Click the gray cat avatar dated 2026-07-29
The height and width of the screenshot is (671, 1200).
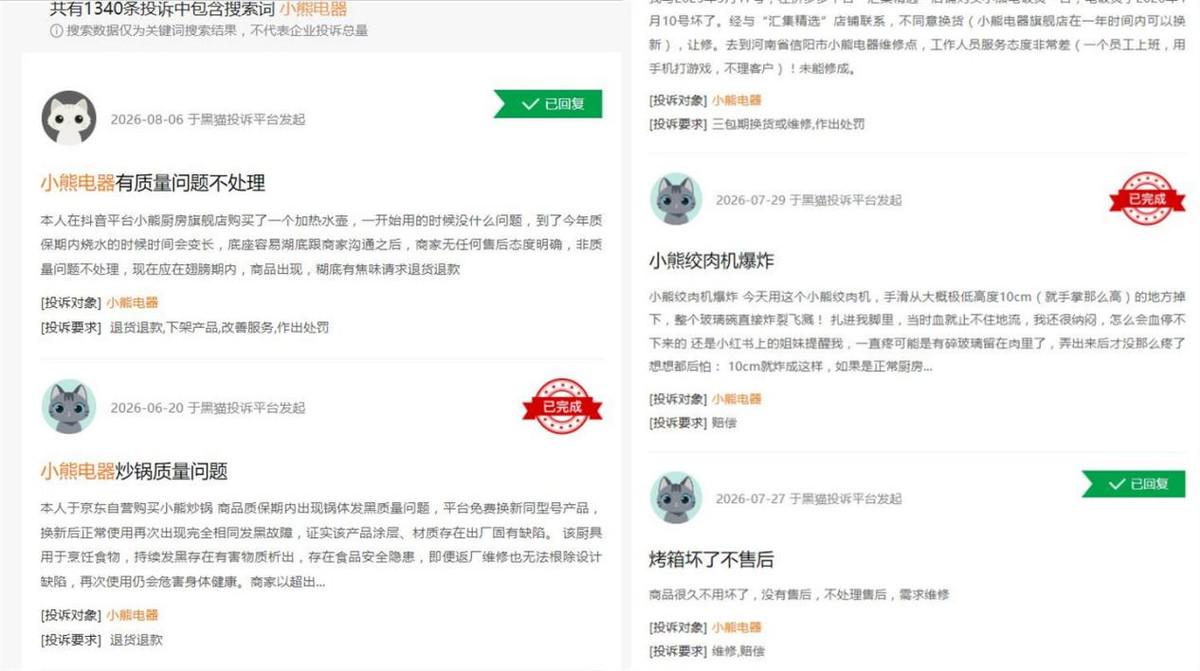pyautogui.click(x=677, y=199)
